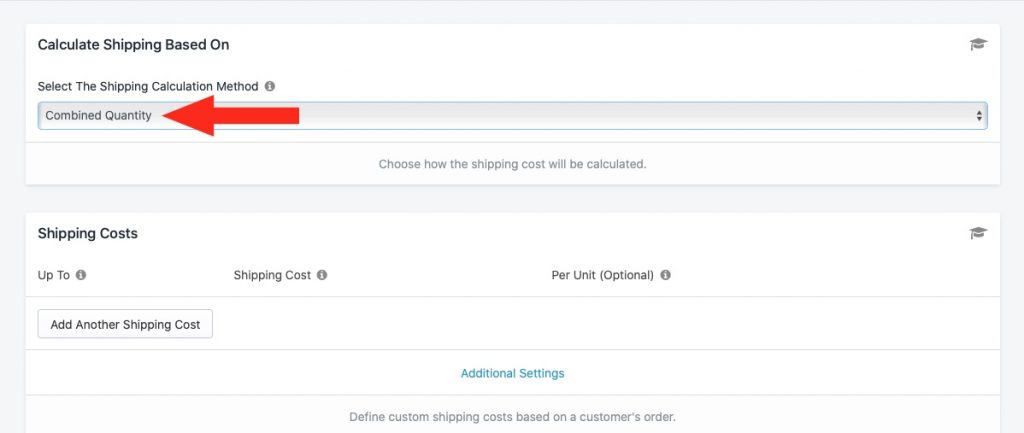Click the info icon next to Up To
The height and width of the screenshot is (433, 1024).
(x=81, y=275)
